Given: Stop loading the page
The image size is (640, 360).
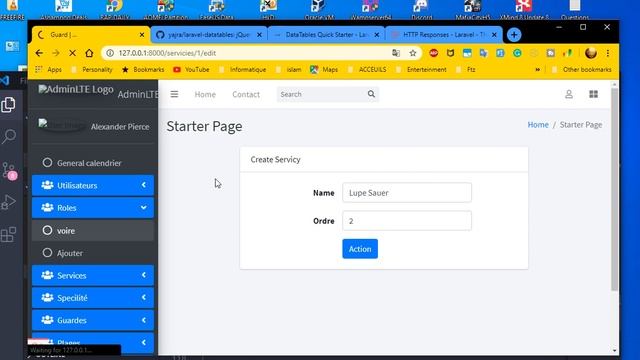Looking at the screenshot, I should (x=72, y=53).
